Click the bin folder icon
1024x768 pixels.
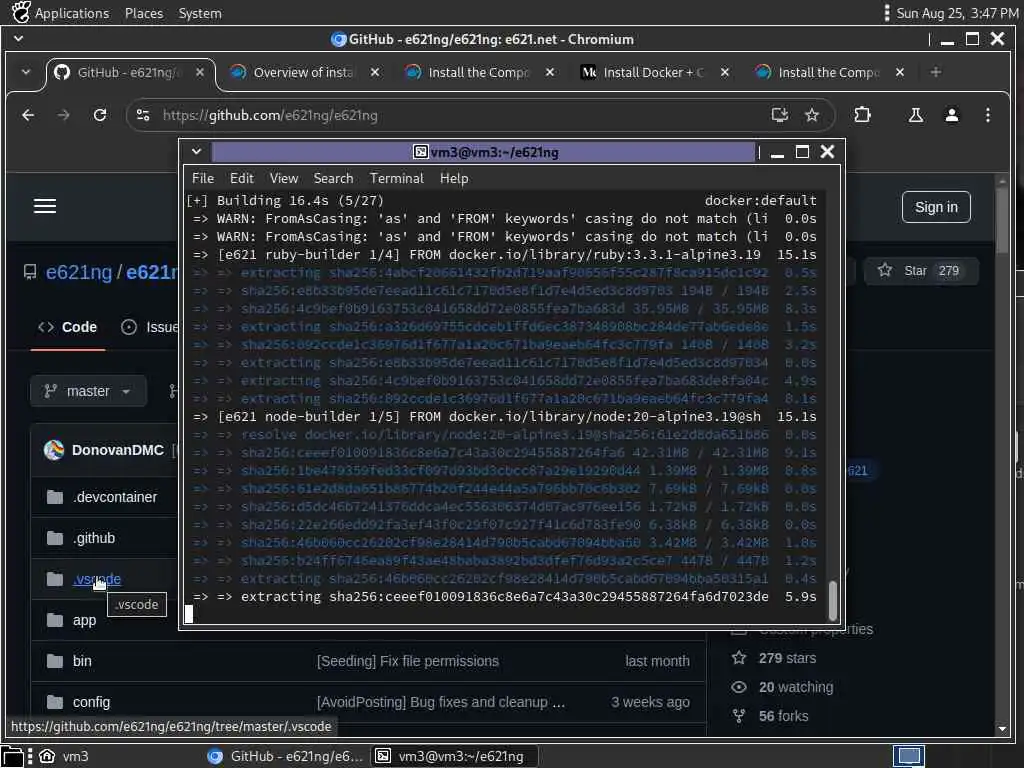click(55, 661)
